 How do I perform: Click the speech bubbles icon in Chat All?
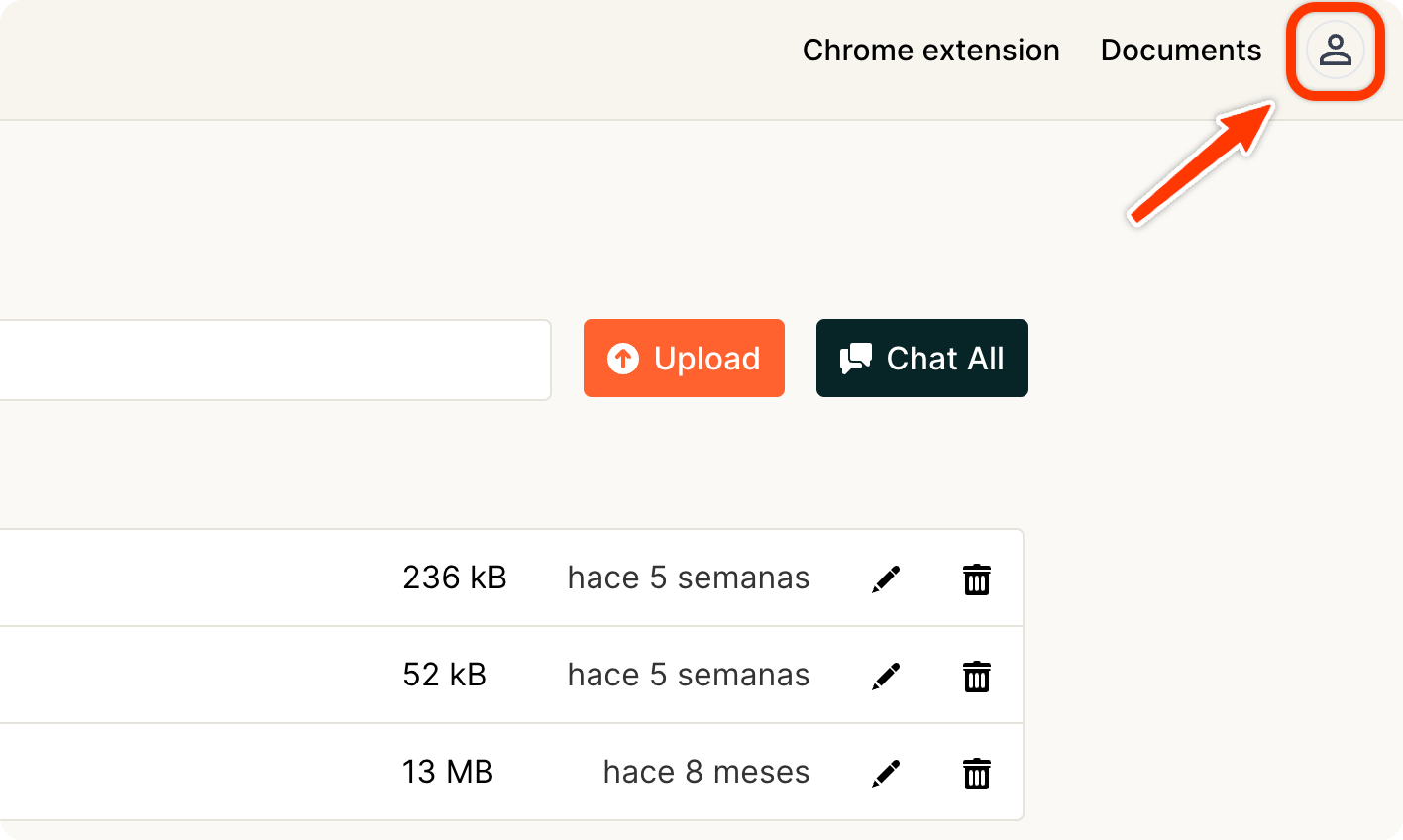[856, 359]
